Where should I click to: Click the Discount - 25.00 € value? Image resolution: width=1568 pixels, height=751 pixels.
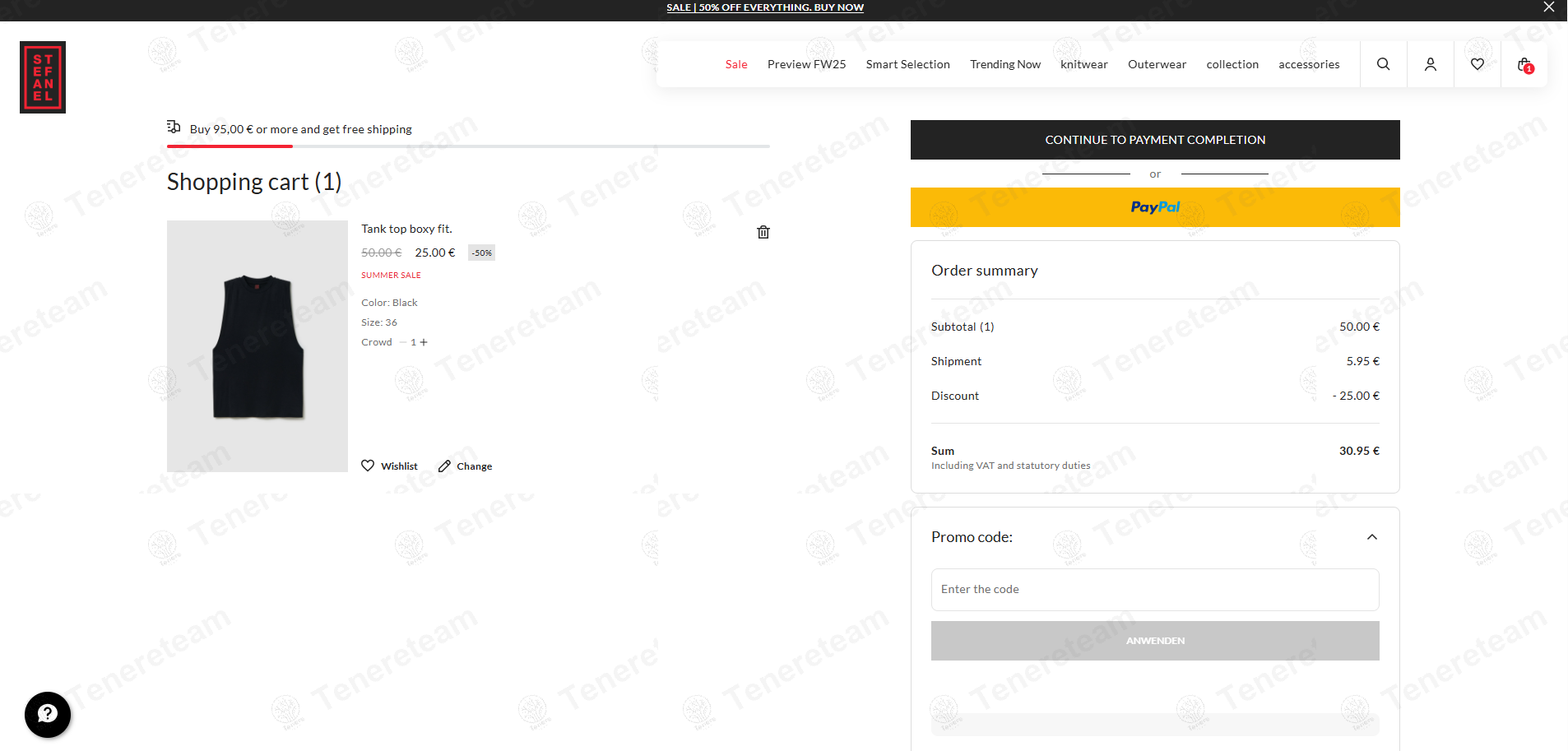[x=1356, y=396]
